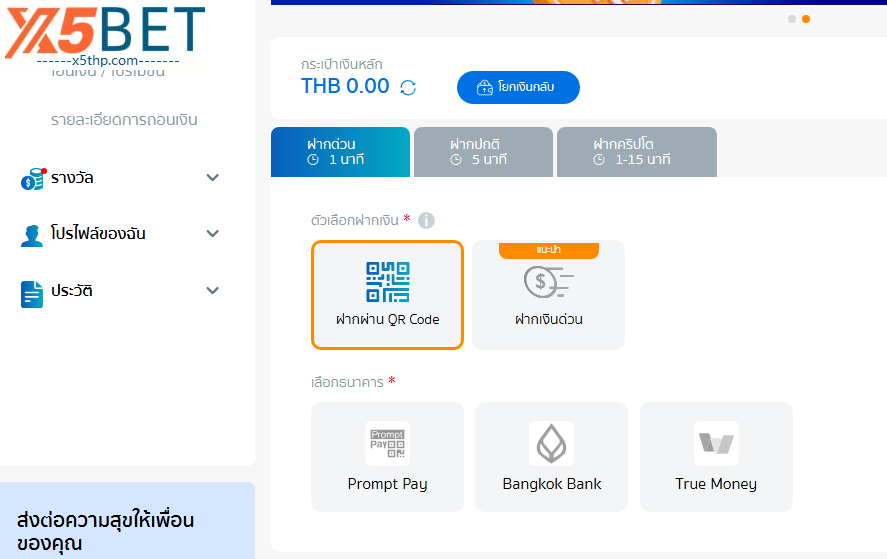Click the Bangkok Bank logo icon
This screenshot has height=559, width=887.
(551, 443)
